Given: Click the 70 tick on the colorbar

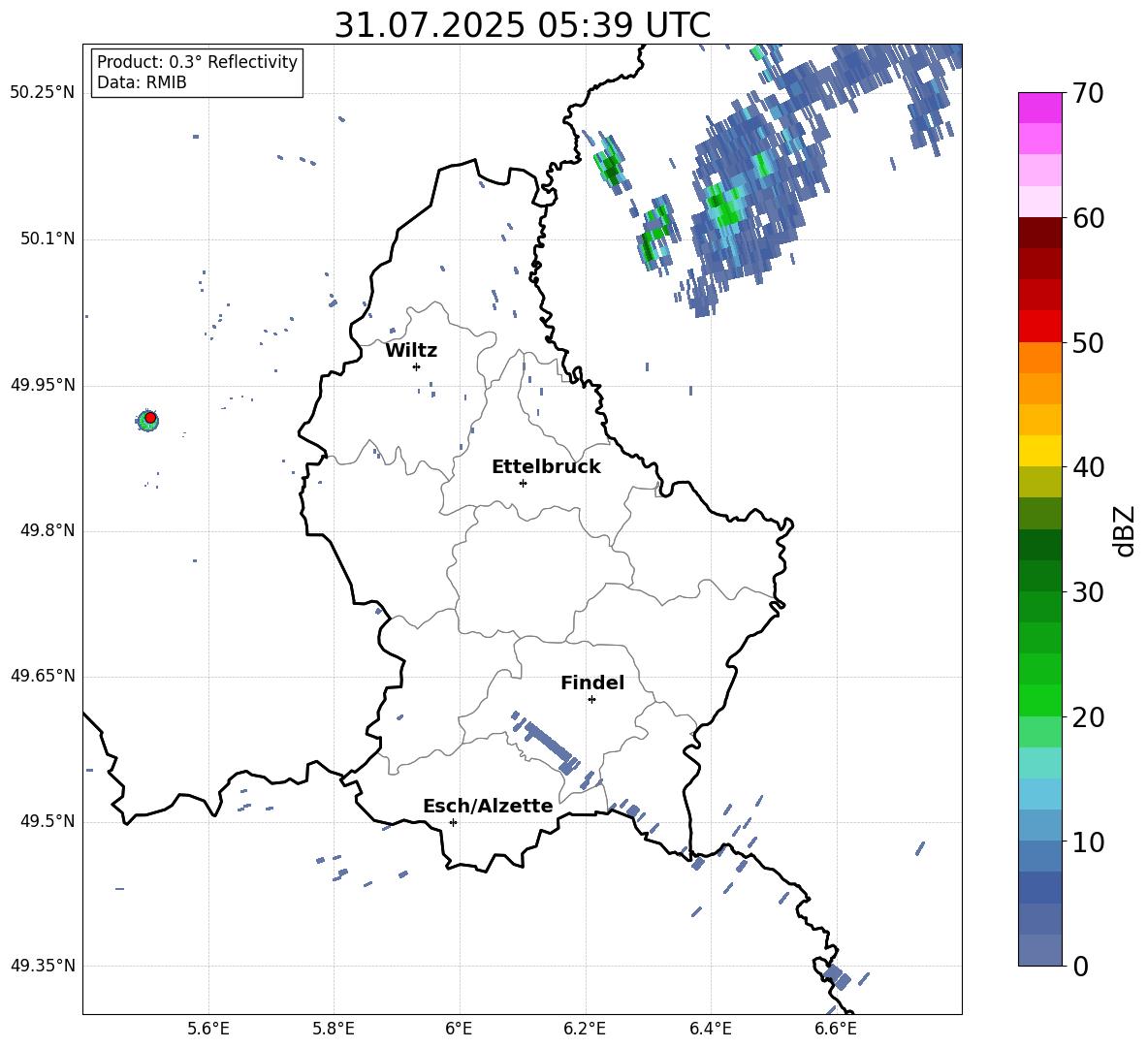Looking at the screenshot, I should pos(1088,93).
